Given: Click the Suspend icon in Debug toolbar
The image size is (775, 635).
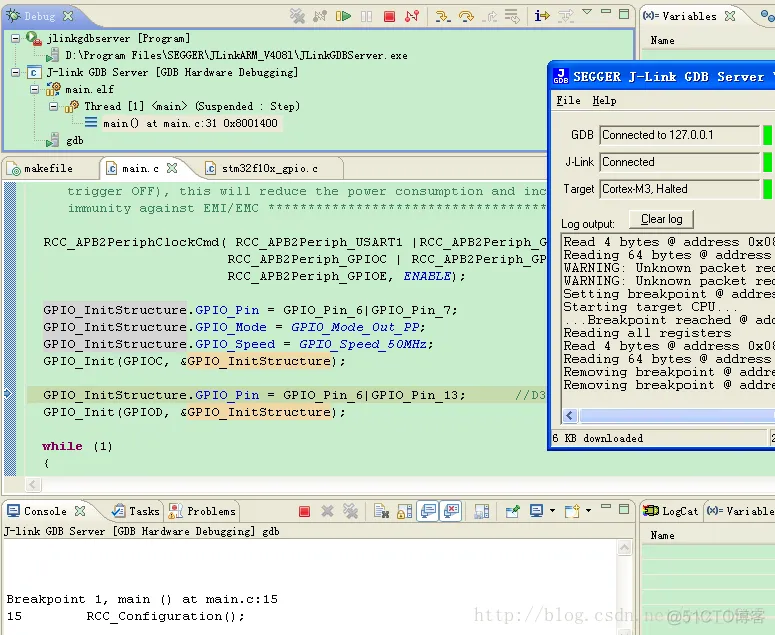Looking at the screenshot, I should (366, 16).
